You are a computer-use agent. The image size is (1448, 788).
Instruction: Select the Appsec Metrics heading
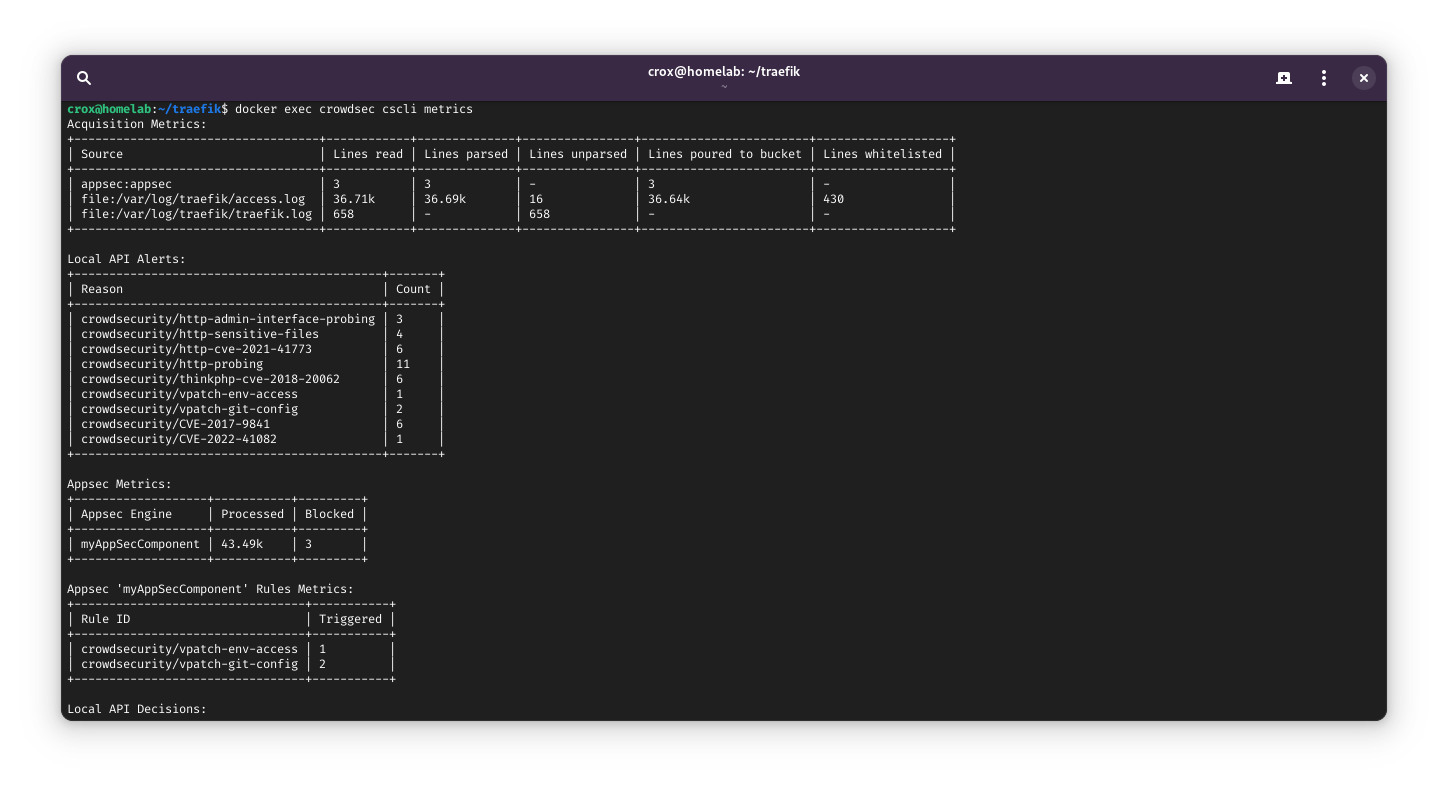tap(119, 484)
